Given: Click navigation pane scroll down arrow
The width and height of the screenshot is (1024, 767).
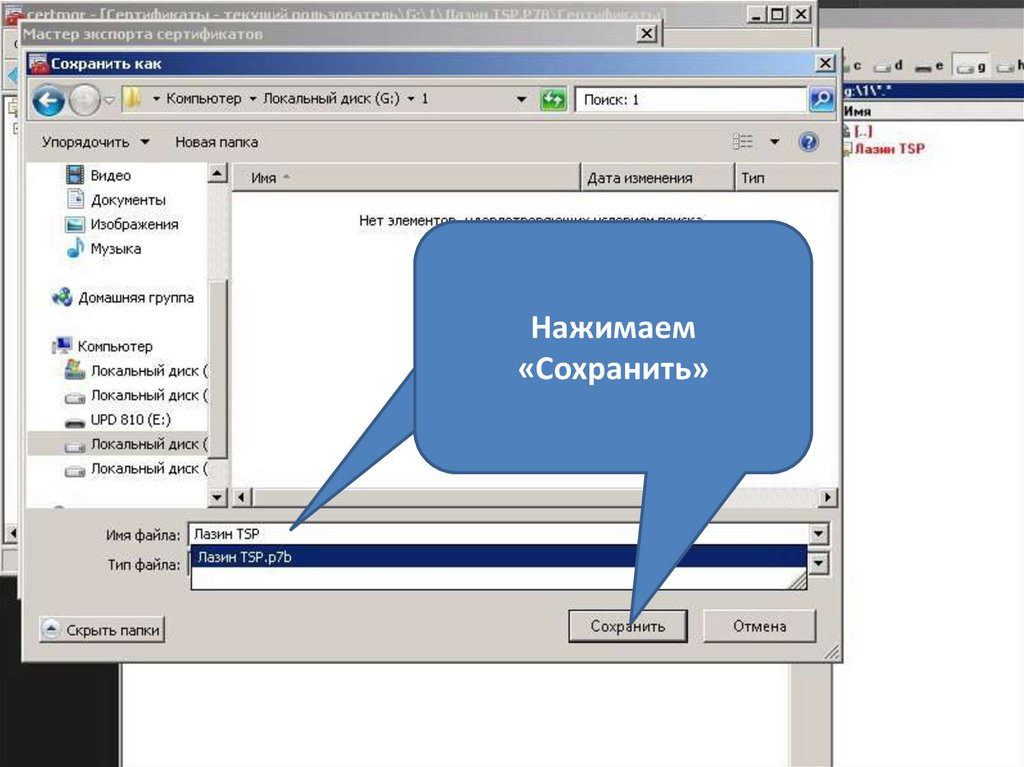Looking at the screenshot, I should (x=217, y=498).
